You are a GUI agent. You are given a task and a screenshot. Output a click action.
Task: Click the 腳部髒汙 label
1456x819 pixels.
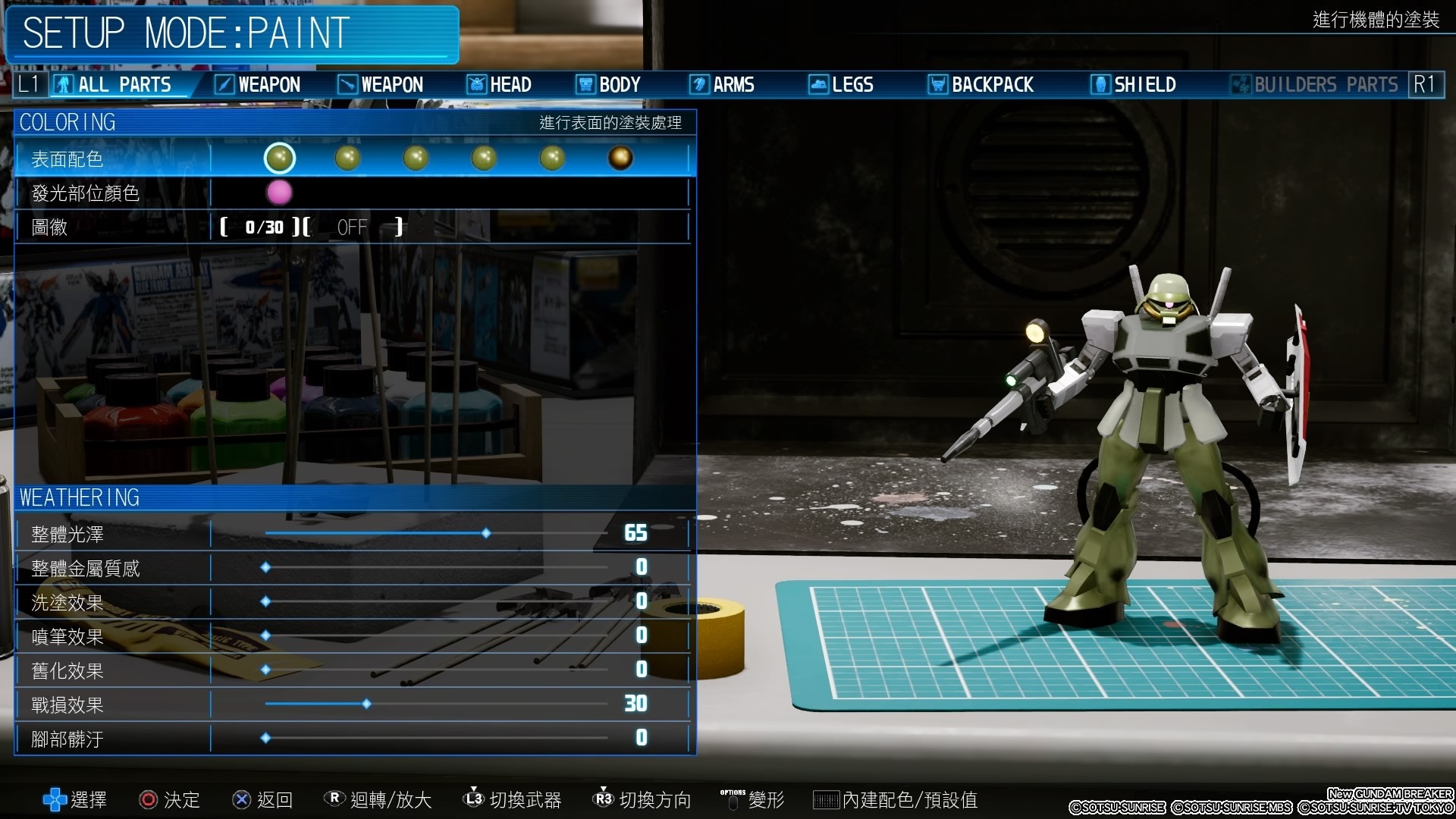tap(67, 739)
